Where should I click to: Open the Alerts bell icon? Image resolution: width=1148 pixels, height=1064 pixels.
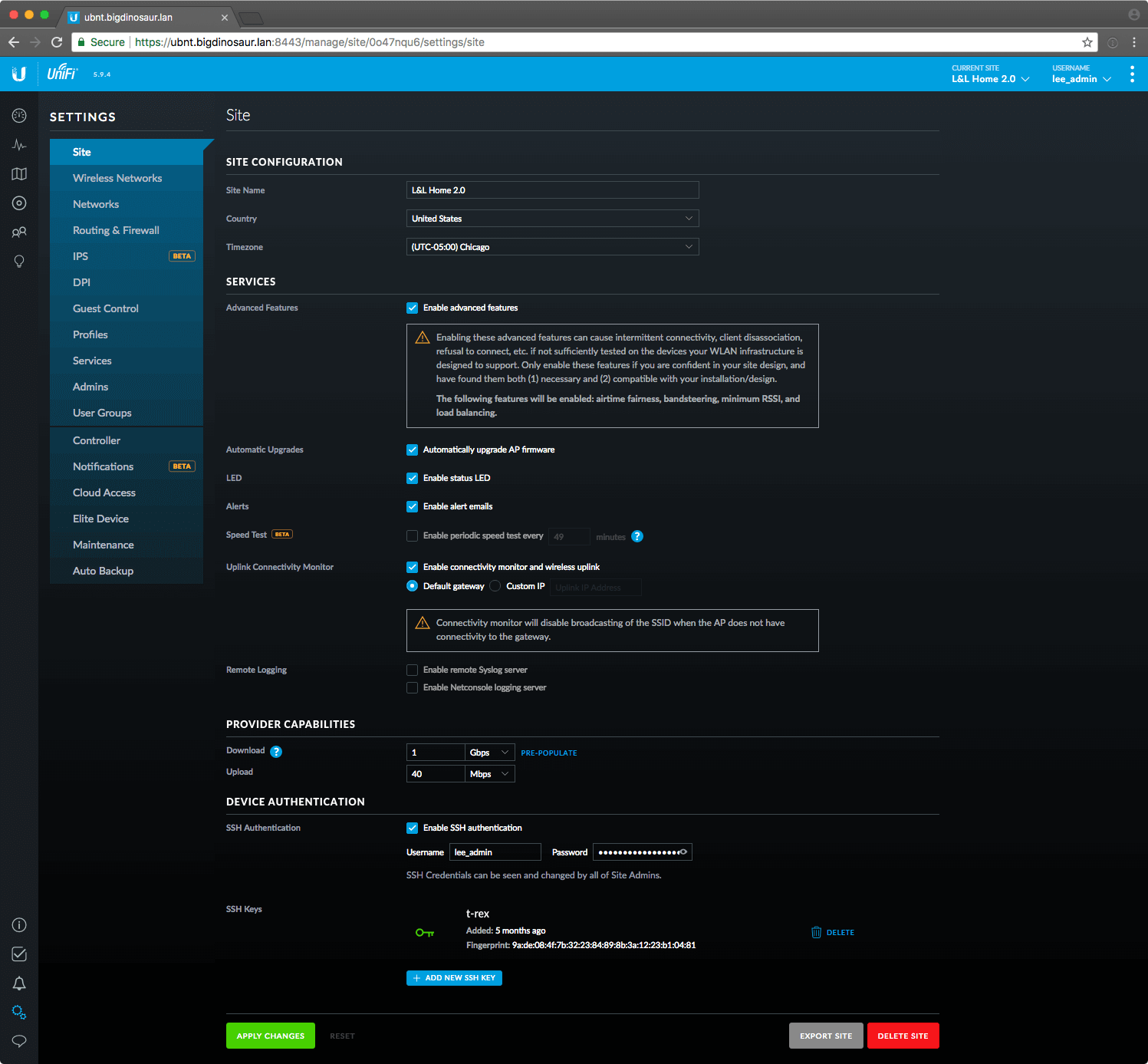pos(19,983)
